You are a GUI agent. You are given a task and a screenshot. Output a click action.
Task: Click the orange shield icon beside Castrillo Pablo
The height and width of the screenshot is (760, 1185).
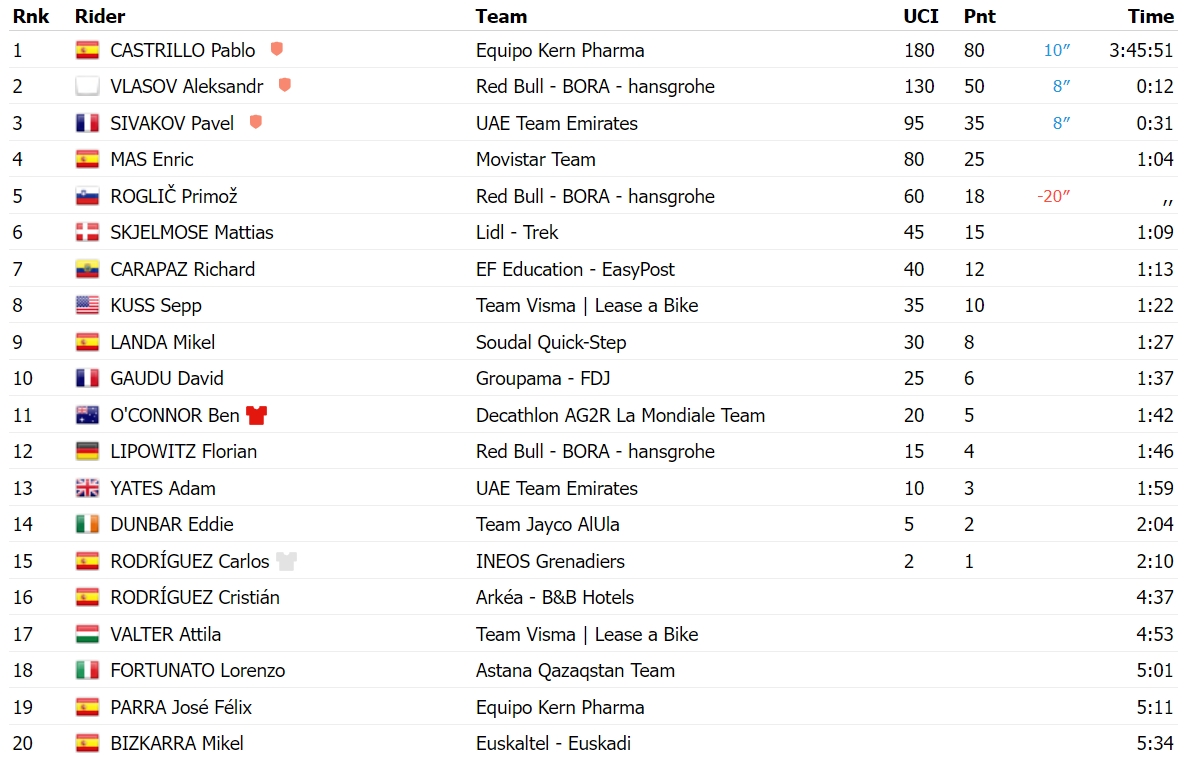(277, 49)
